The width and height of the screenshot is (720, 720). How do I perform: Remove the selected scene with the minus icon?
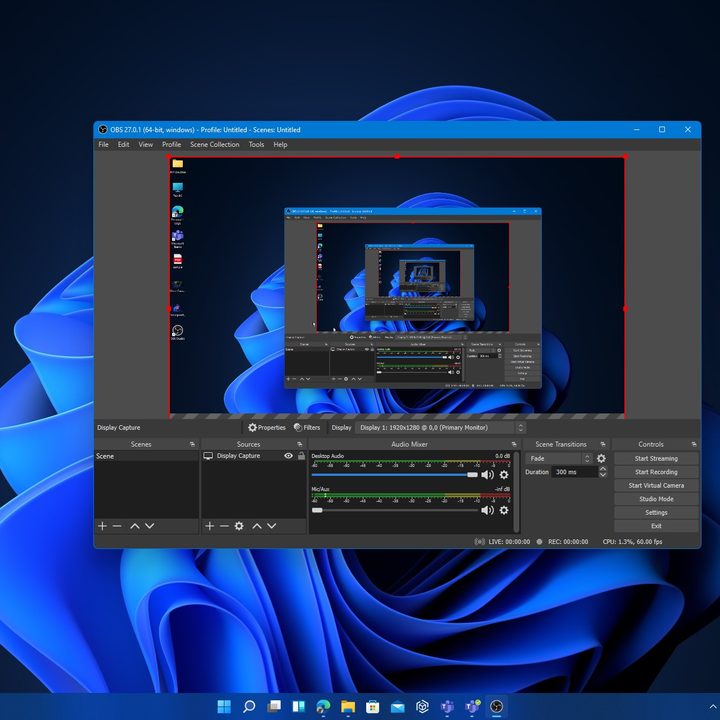pyautogui.click(x=117, y=526)
